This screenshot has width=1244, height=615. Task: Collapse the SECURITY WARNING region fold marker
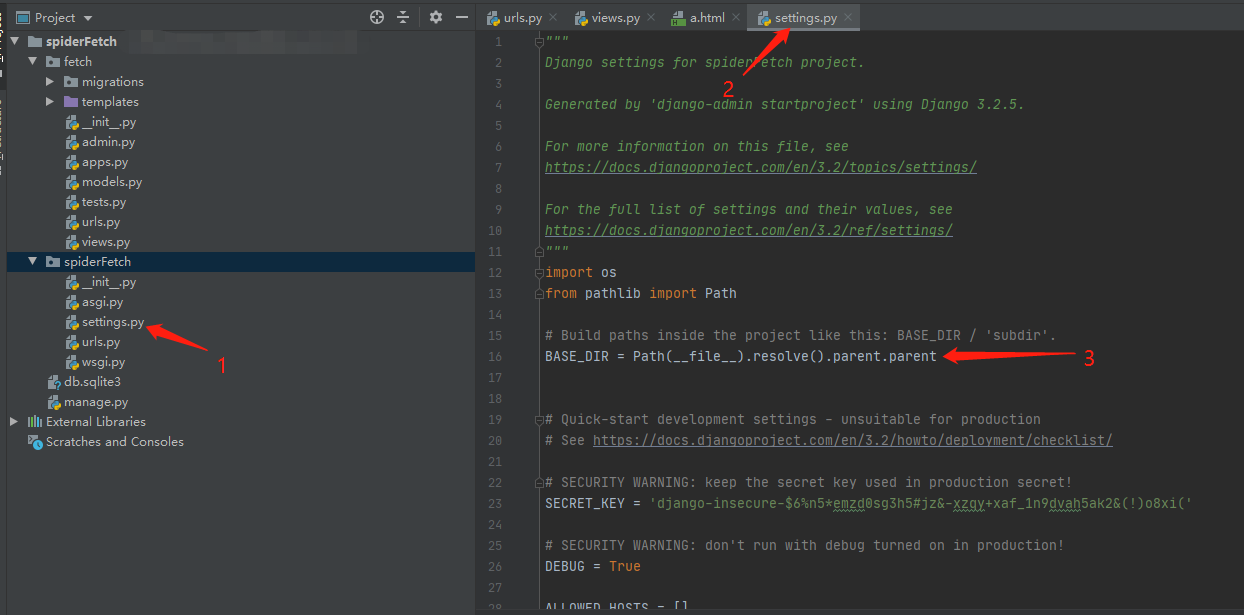[x=537, y=482]
